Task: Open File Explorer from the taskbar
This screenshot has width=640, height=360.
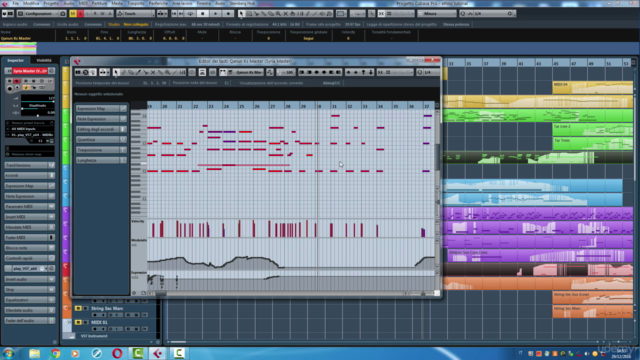Action: click(35, 353)
